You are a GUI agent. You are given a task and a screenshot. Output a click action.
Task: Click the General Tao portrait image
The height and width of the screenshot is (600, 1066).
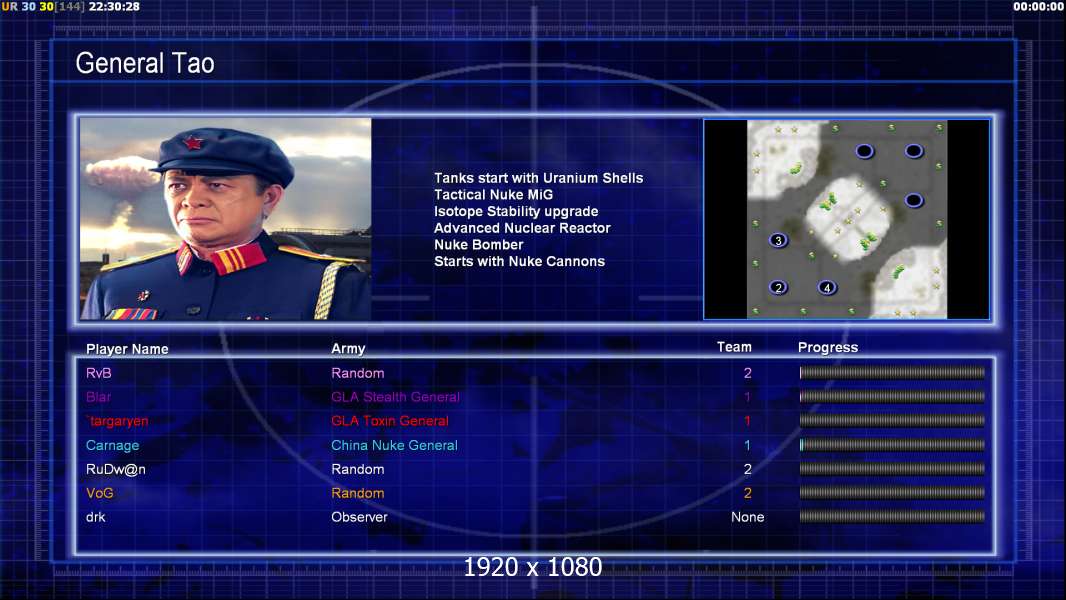[x=226, y=219]
